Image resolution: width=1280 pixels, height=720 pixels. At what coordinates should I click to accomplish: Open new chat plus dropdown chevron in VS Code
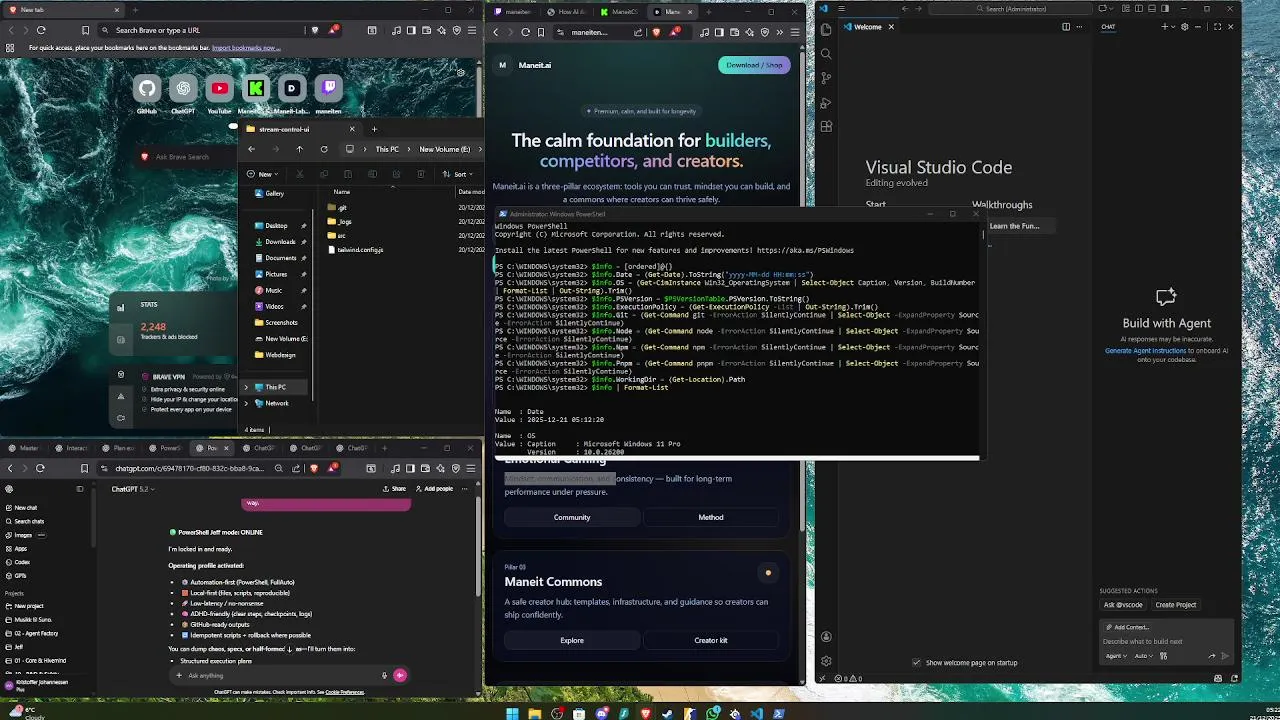[x=1173, y=27]
